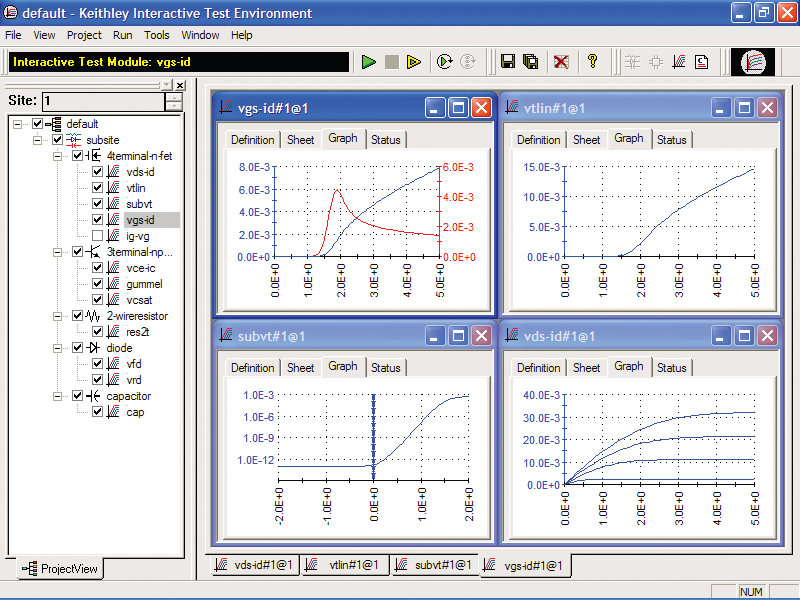Click the 3terminal-npn transistor icon
The height and width of the screenshot is (600, 800).
(x=93, y=252)
